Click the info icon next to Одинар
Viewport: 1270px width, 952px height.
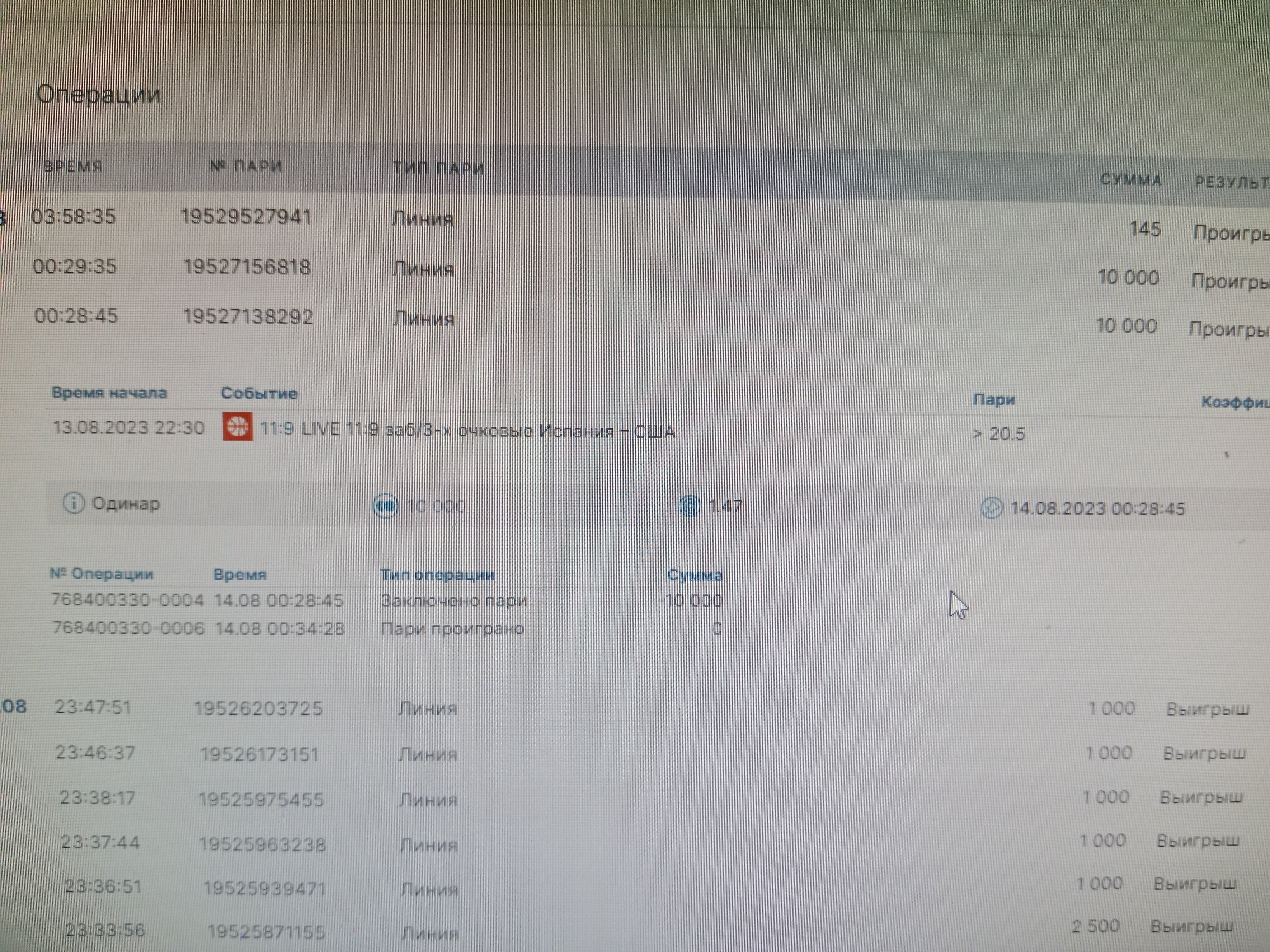[x=73, y=503]
